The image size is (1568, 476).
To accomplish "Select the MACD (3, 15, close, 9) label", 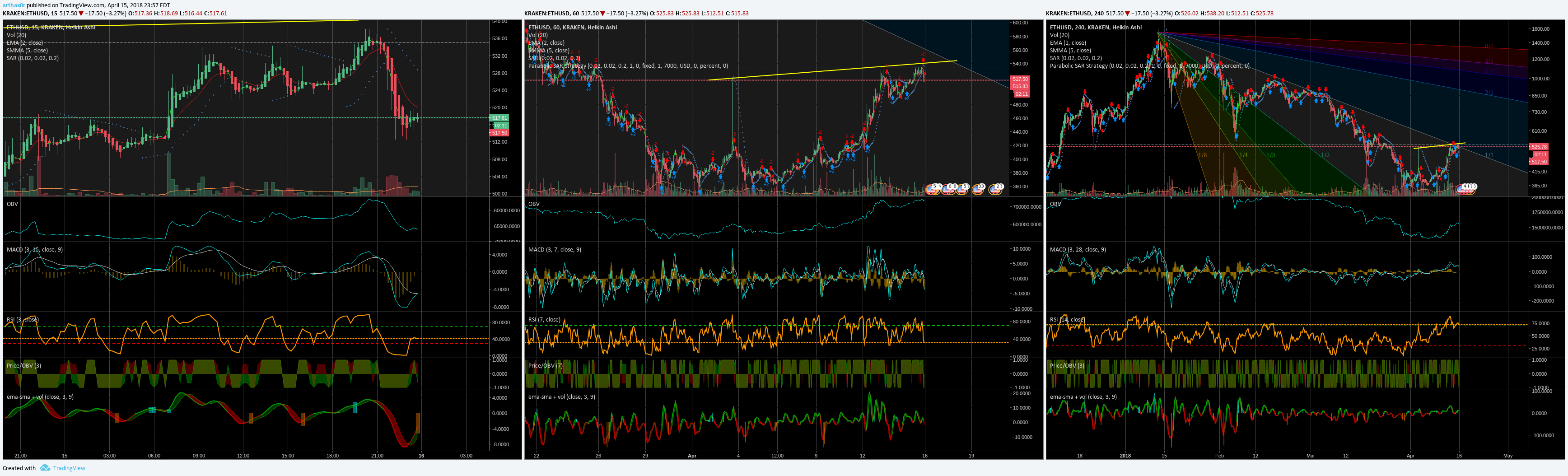I will [34, 250].
